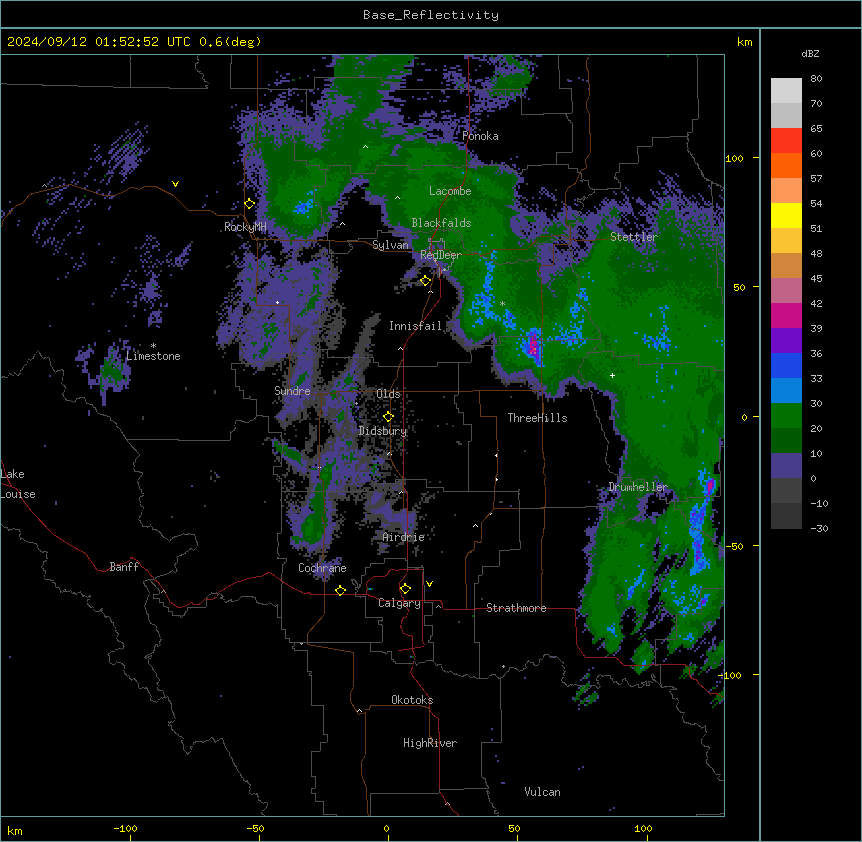Click the Okotoks city label
The image size is (862, 842).
412,700
